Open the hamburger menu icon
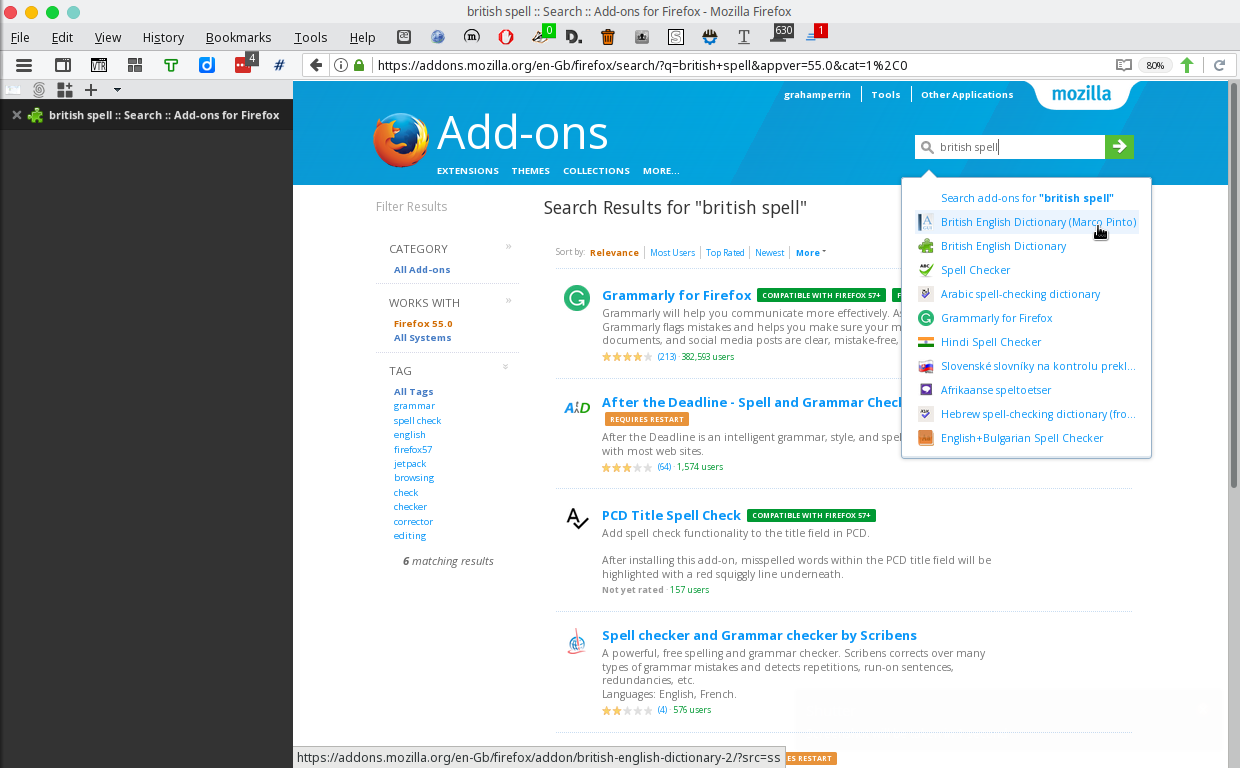Viewport: 1240px width, 768px height. [x=24, y=65]
